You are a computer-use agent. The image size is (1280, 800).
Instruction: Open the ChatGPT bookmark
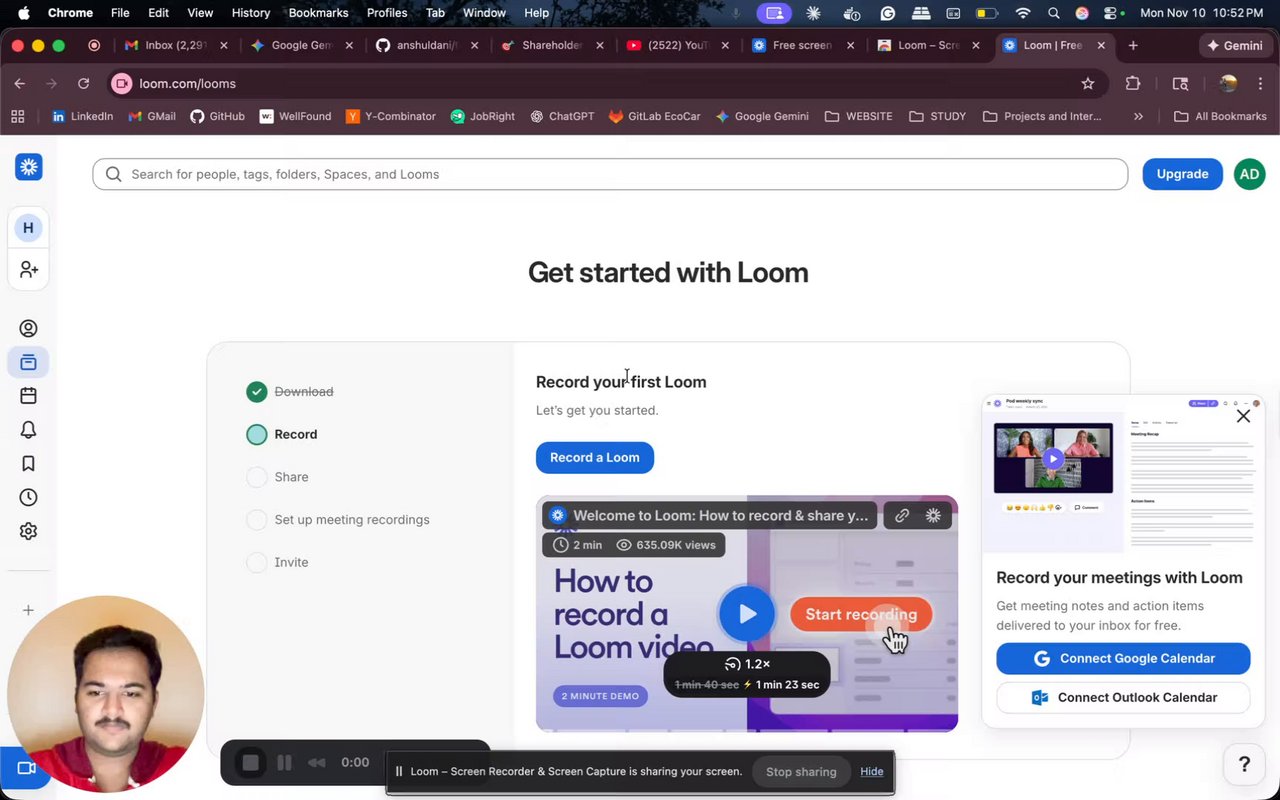point(562,116)
